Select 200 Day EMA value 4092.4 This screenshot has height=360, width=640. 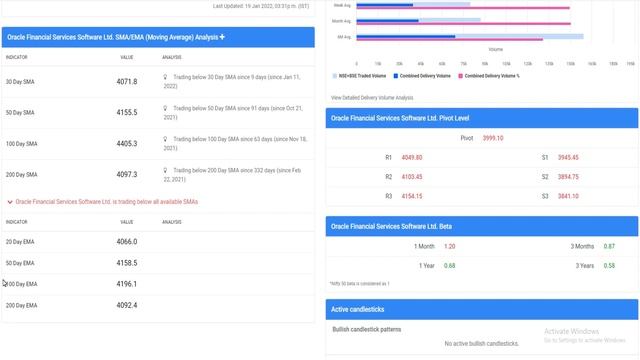click(x=127, y=305)
